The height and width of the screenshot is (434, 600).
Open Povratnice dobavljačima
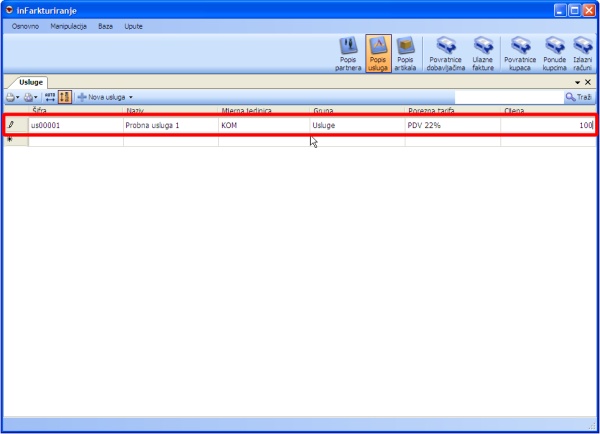click(447, 54)
